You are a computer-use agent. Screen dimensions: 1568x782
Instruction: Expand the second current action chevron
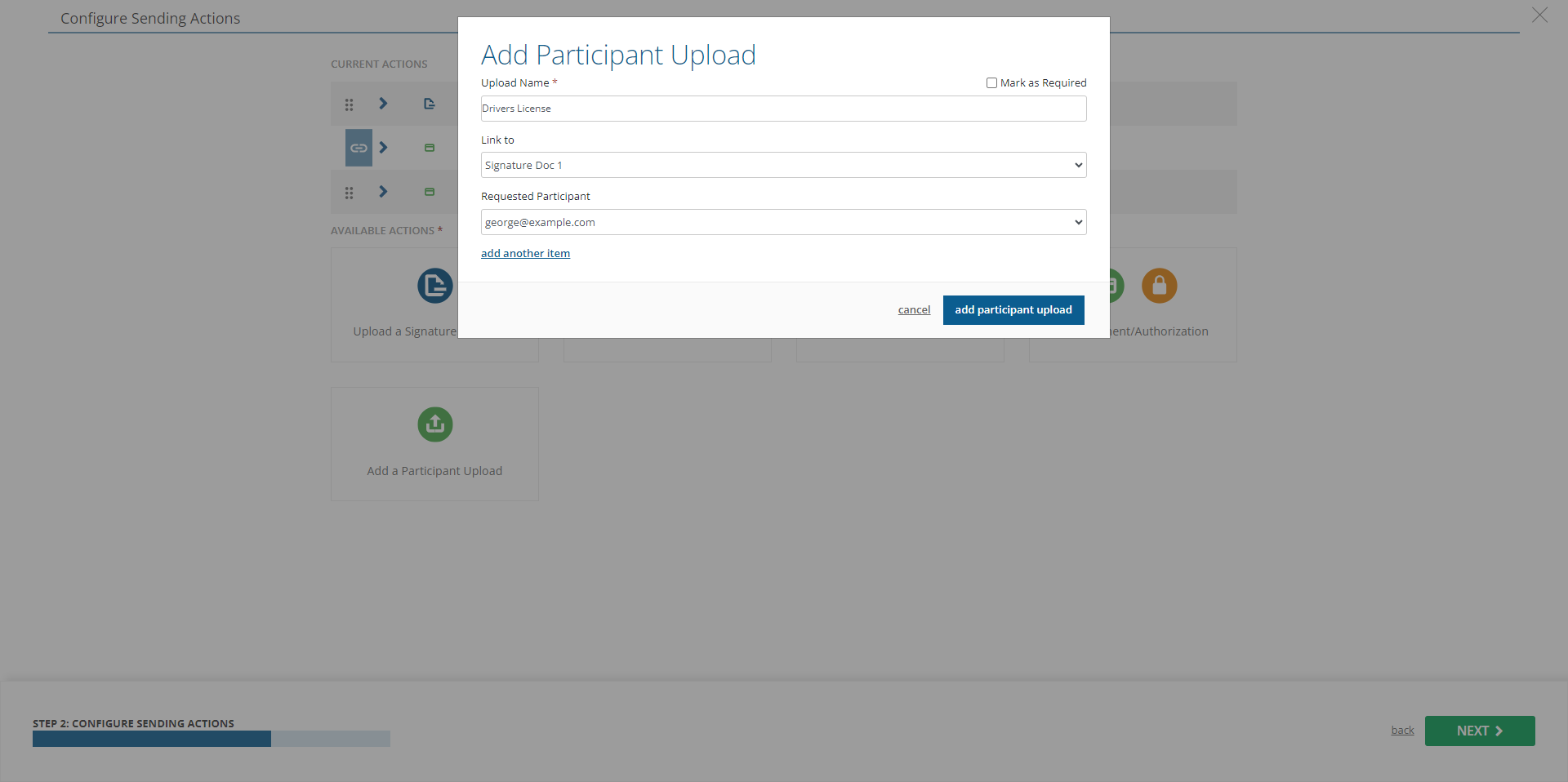coord(383,148)
